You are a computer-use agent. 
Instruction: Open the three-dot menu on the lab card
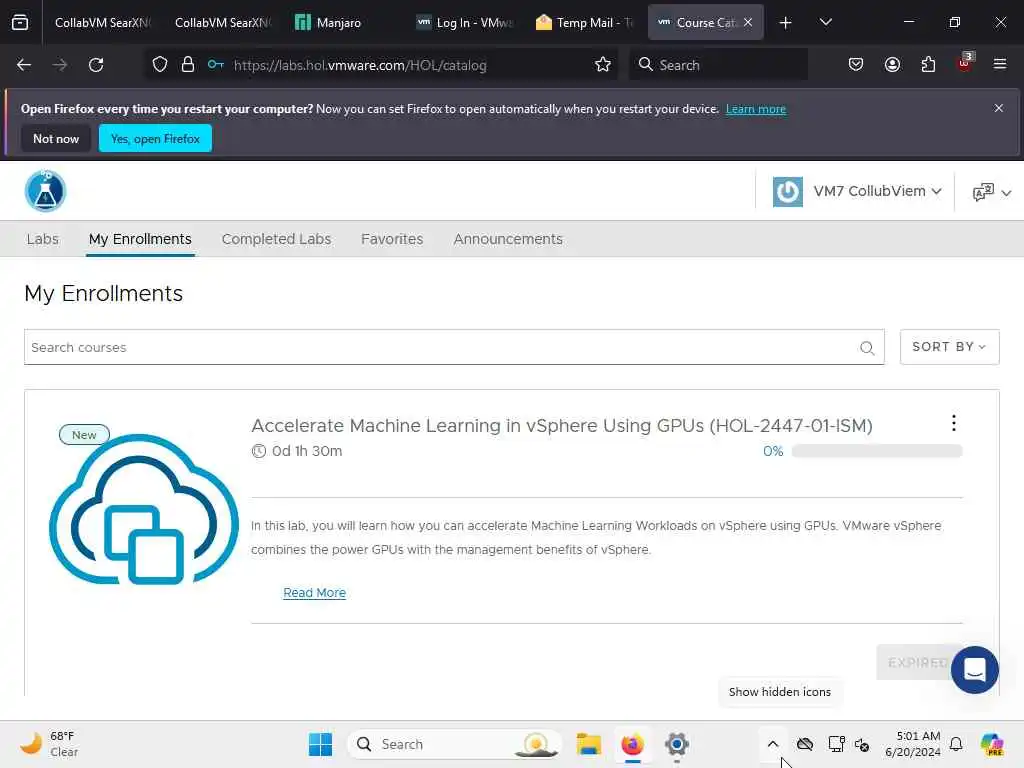tap(953, 423)
